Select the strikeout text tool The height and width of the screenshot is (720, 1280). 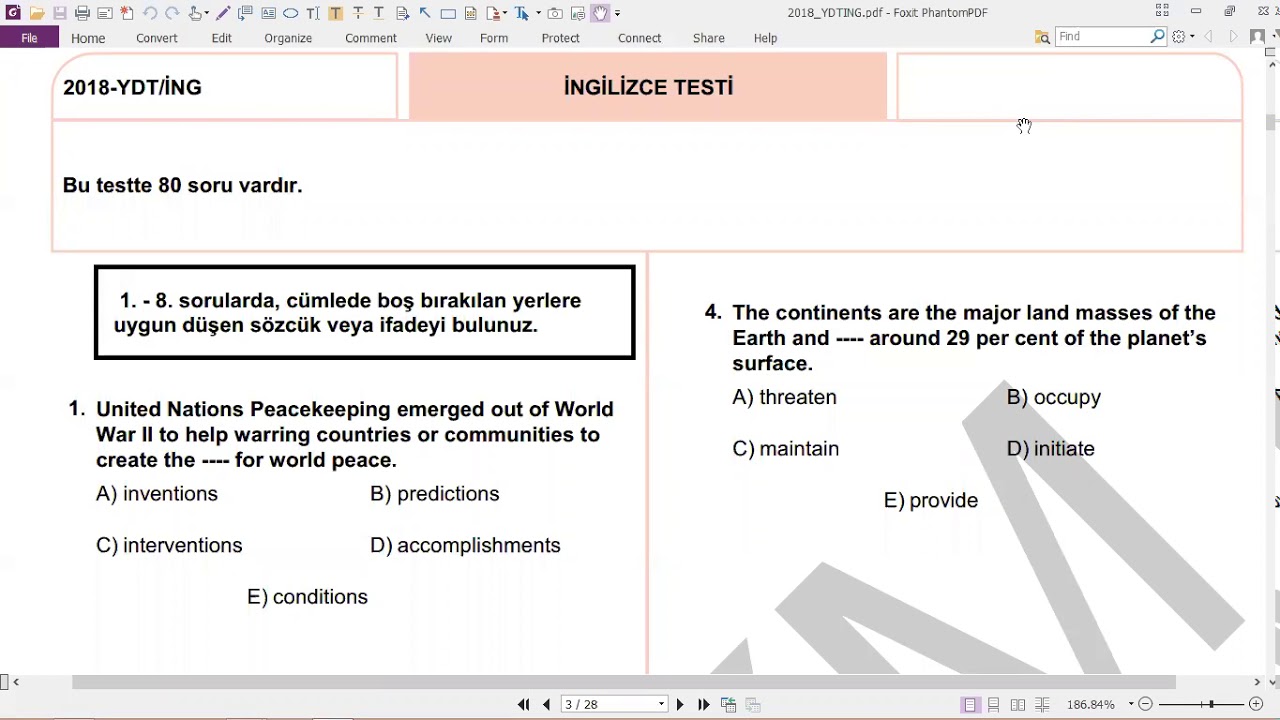click(358, 13)
